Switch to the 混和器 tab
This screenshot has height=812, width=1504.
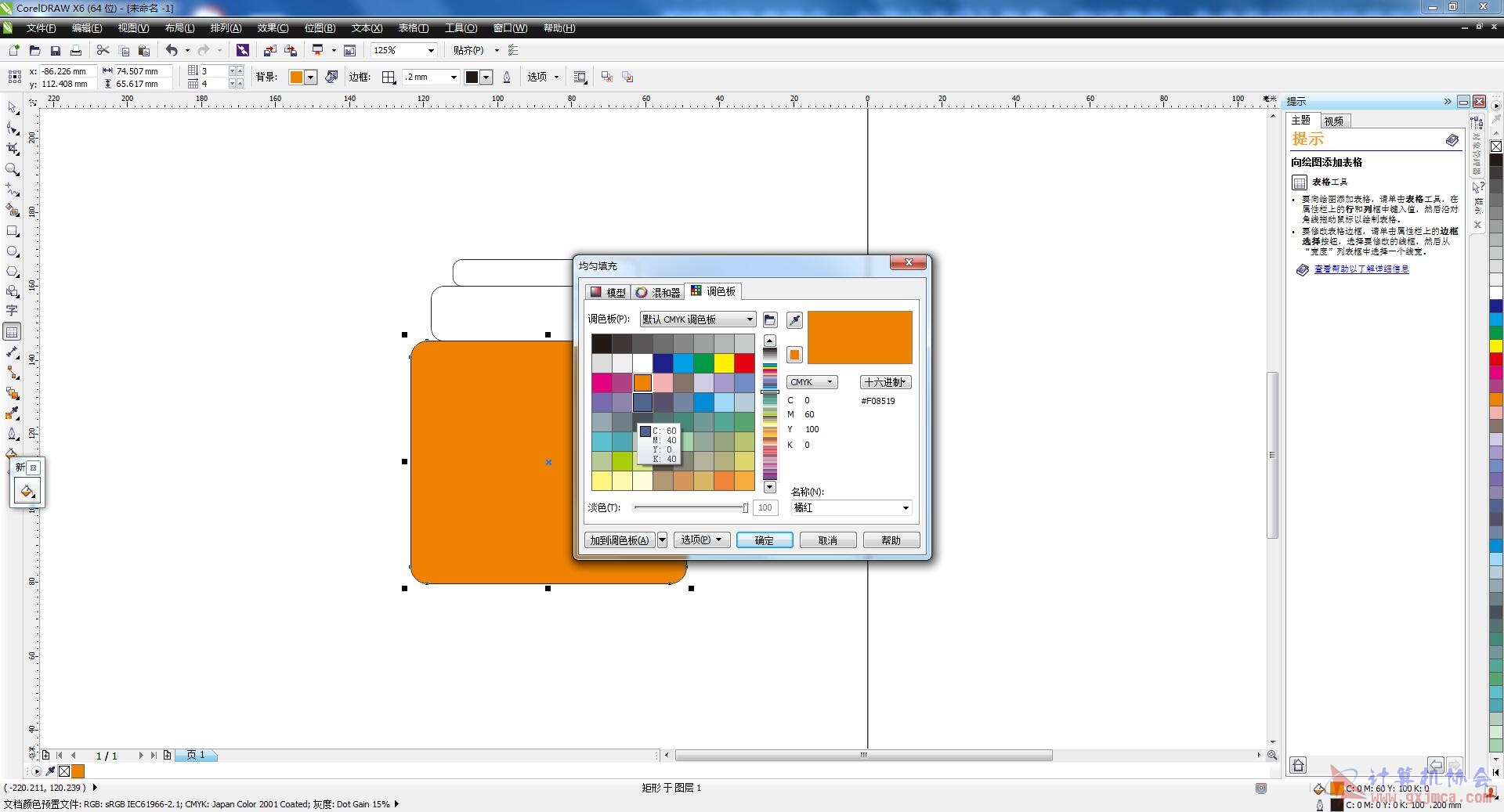pos(658,292)
